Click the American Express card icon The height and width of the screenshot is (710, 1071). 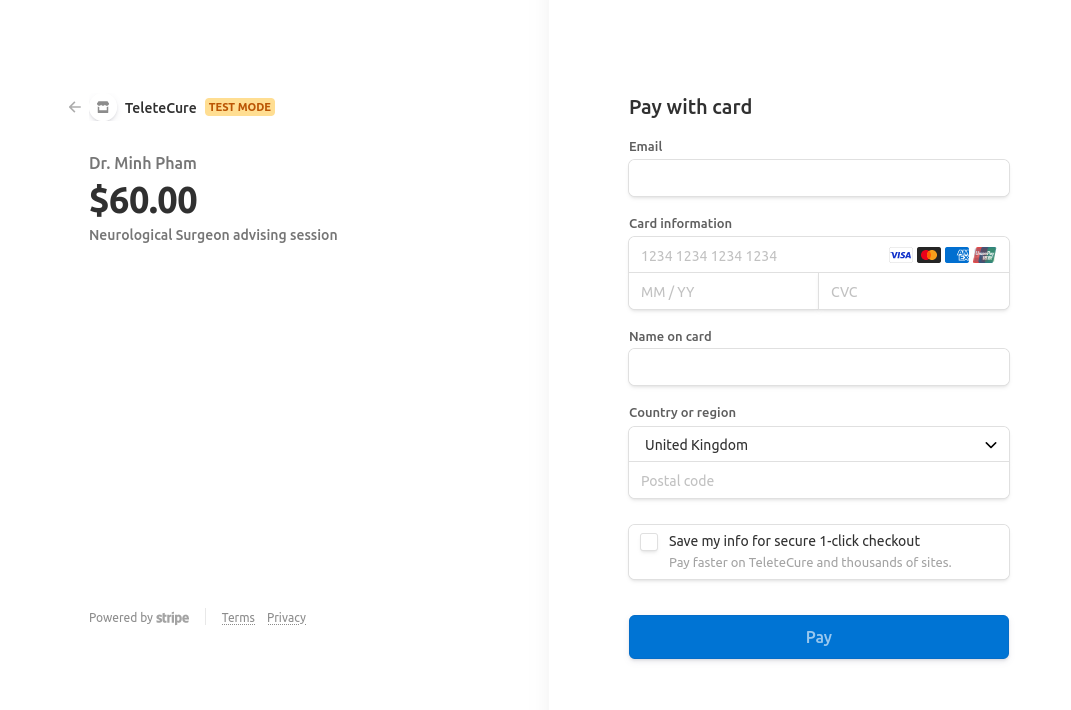957,255
